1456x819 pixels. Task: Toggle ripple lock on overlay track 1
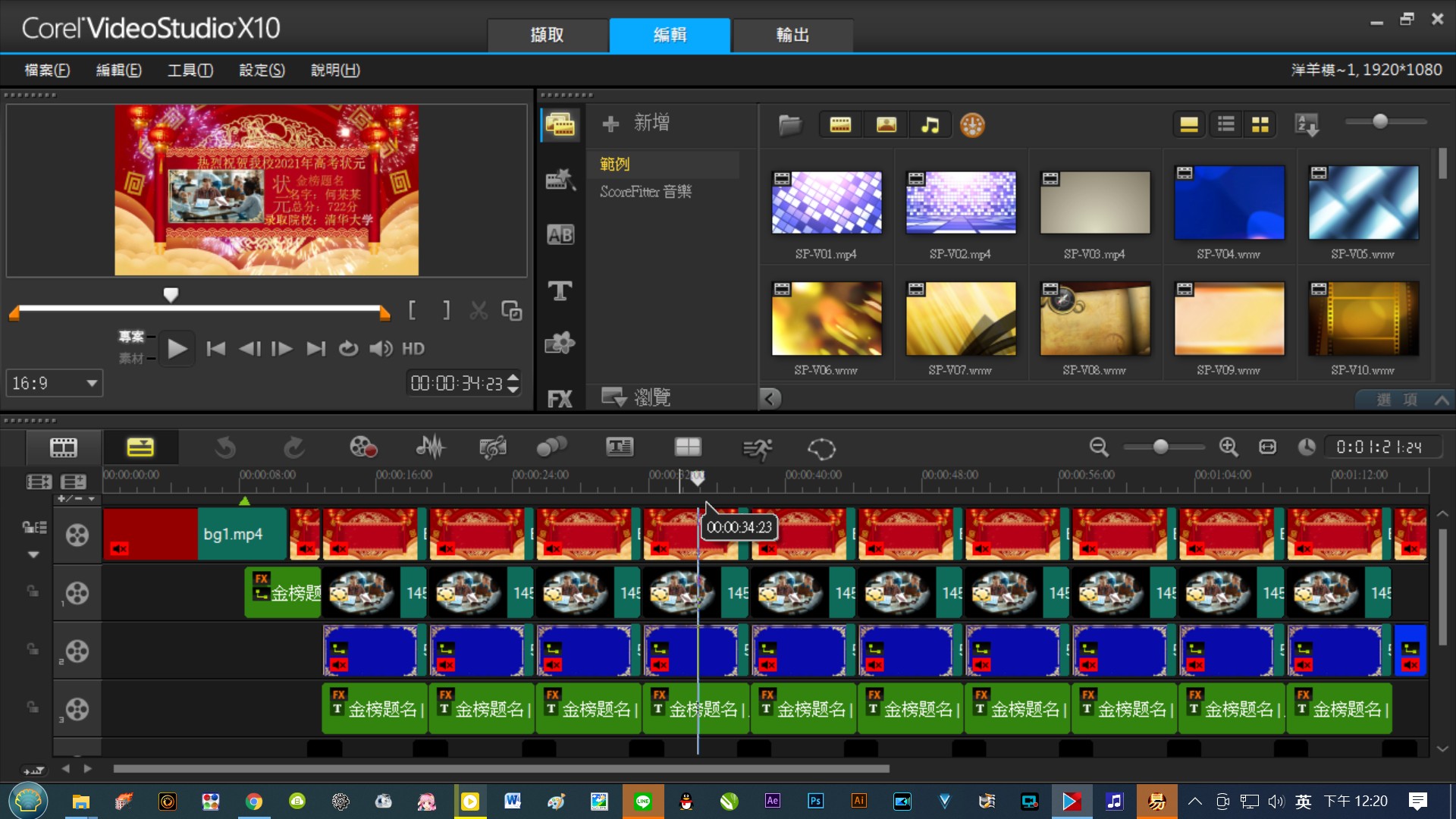click(33, 590)
